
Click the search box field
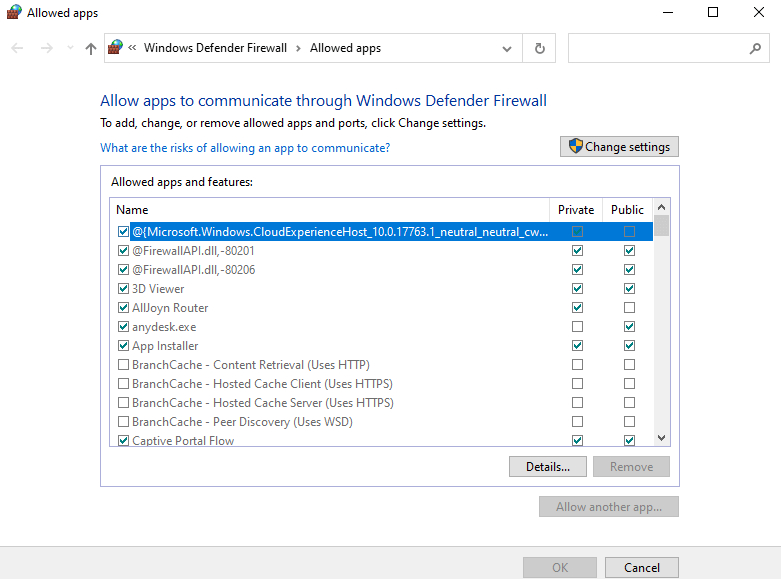[668, 48]
